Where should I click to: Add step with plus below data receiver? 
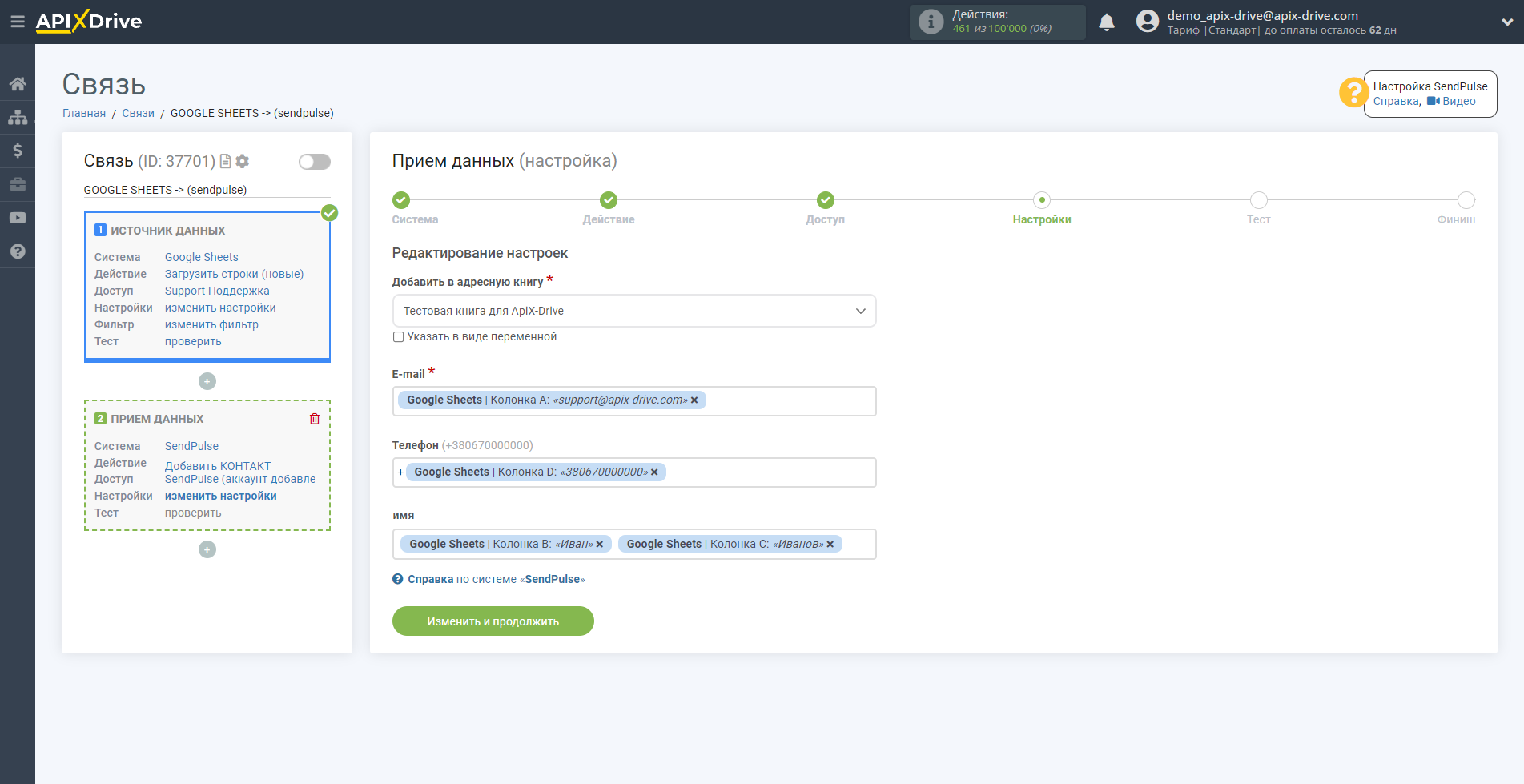click(207, 549)
